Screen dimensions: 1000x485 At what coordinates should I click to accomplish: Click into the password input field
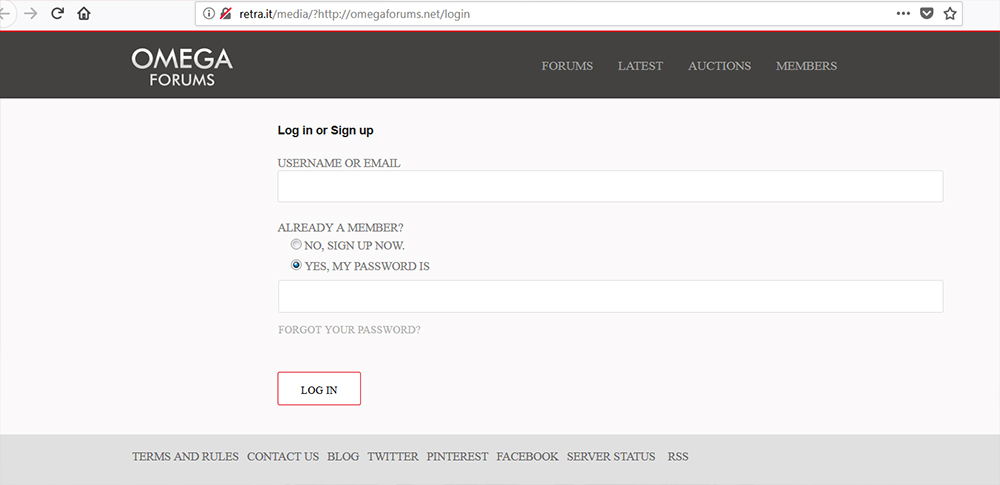[x=610, y=297]
